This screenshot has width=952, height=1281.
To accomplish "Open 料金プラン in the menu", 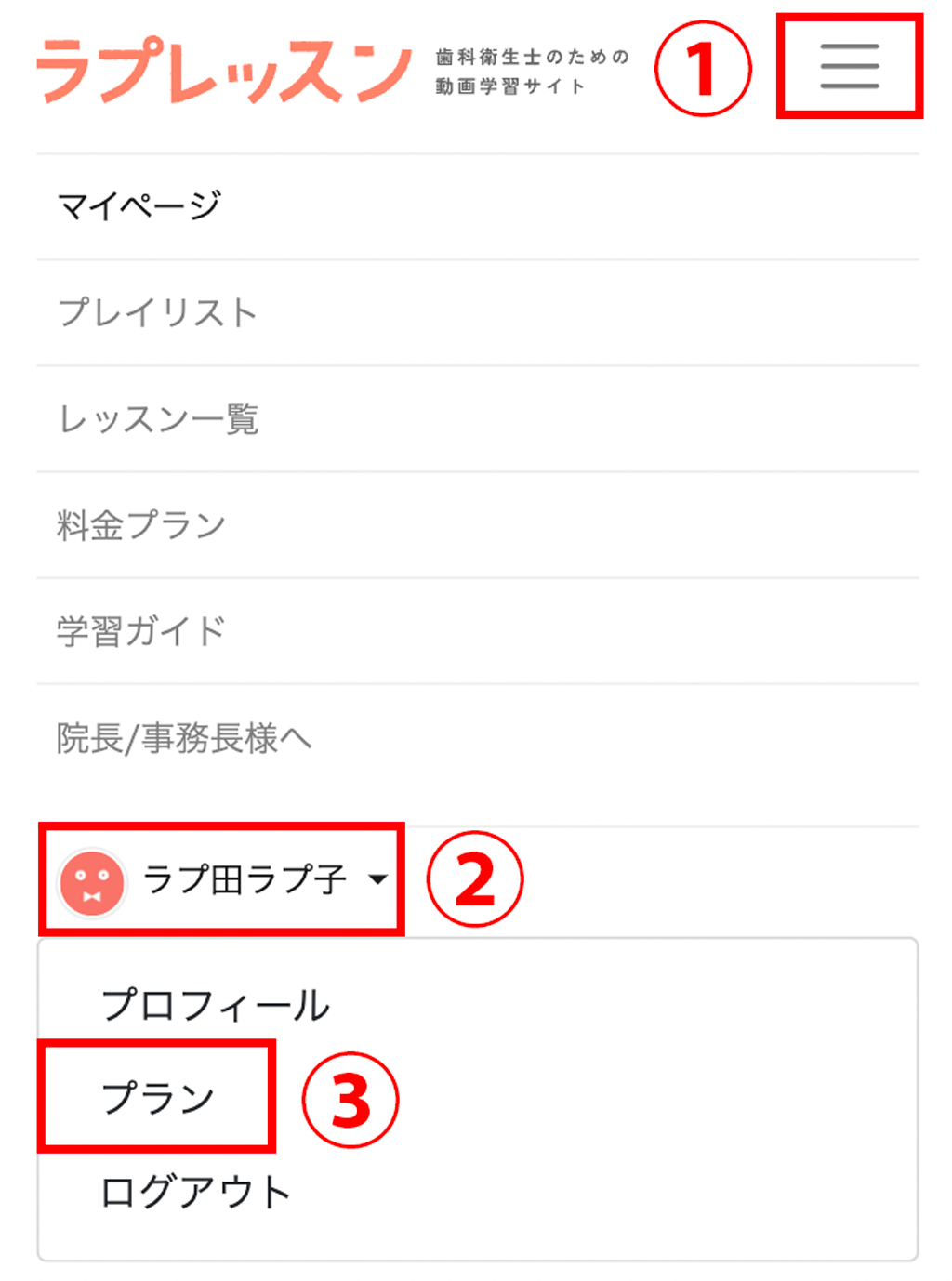I will (141, 525).
